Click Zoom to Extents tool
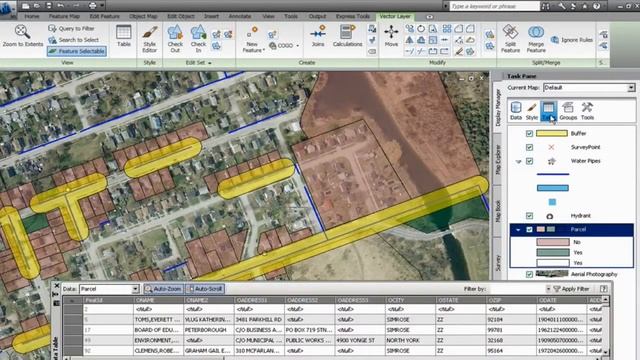Screen dimensions: 640x360 pyautogui.click(x=22, y=36)
